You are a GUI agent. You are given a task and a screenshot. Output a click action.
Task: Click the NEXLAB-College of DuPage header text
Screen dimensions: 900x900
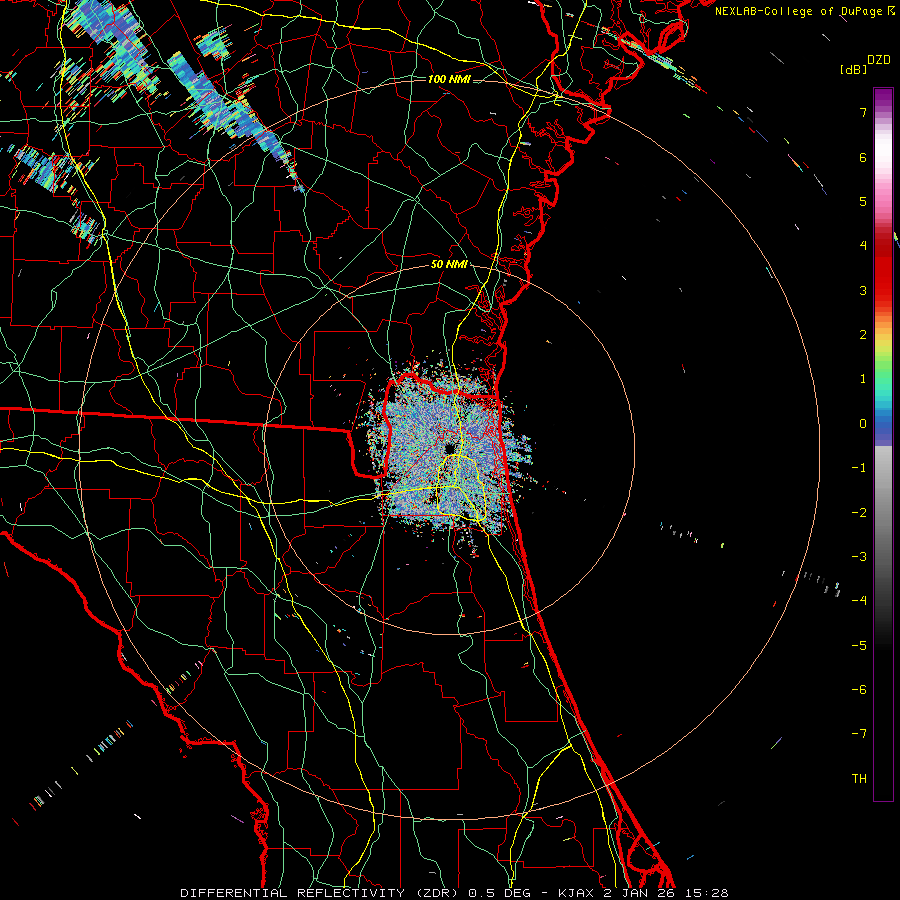pyautogui.click(x=805, y=11)
